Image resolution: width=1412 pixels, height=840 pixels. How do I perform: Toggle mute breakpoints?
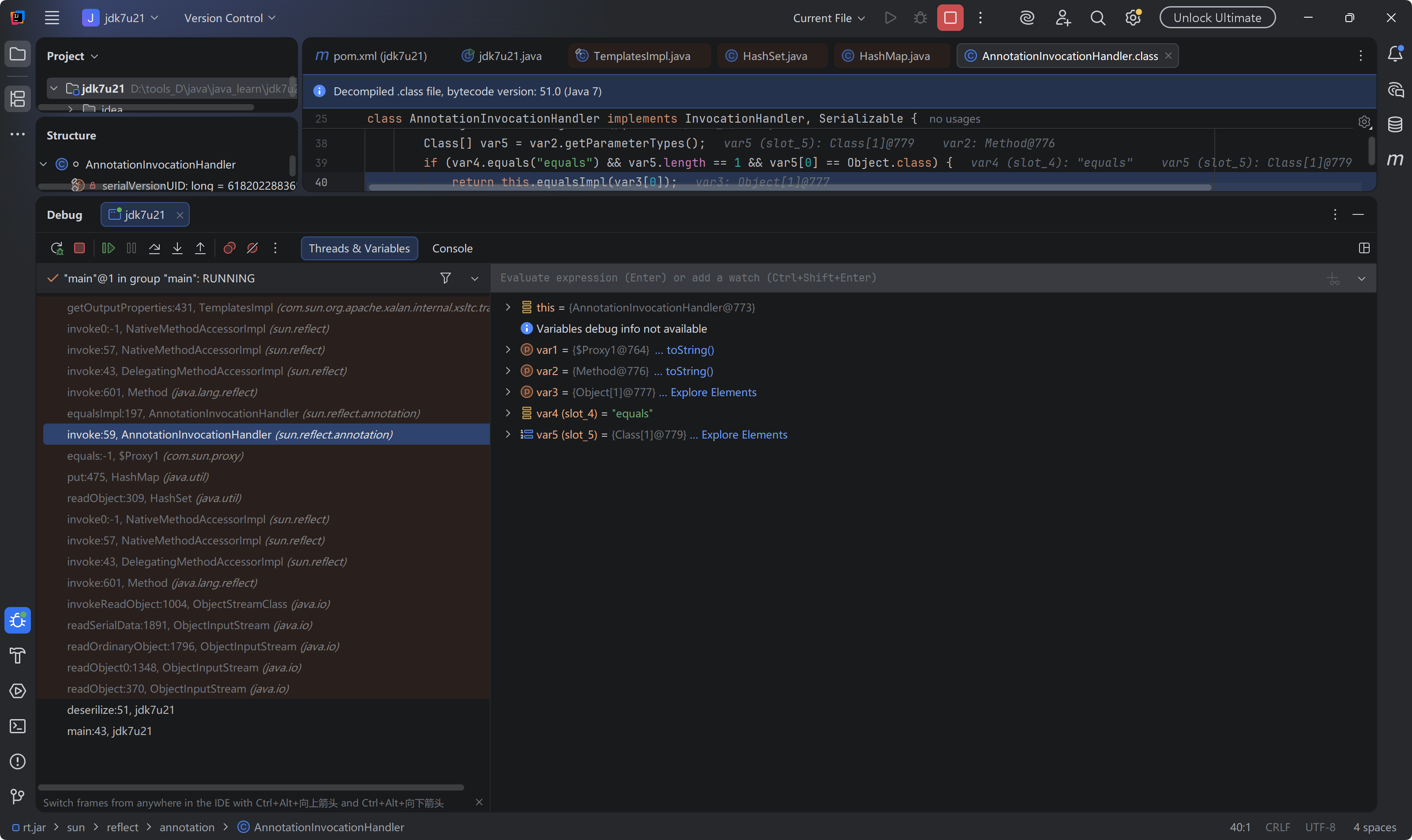click(252, 248)
